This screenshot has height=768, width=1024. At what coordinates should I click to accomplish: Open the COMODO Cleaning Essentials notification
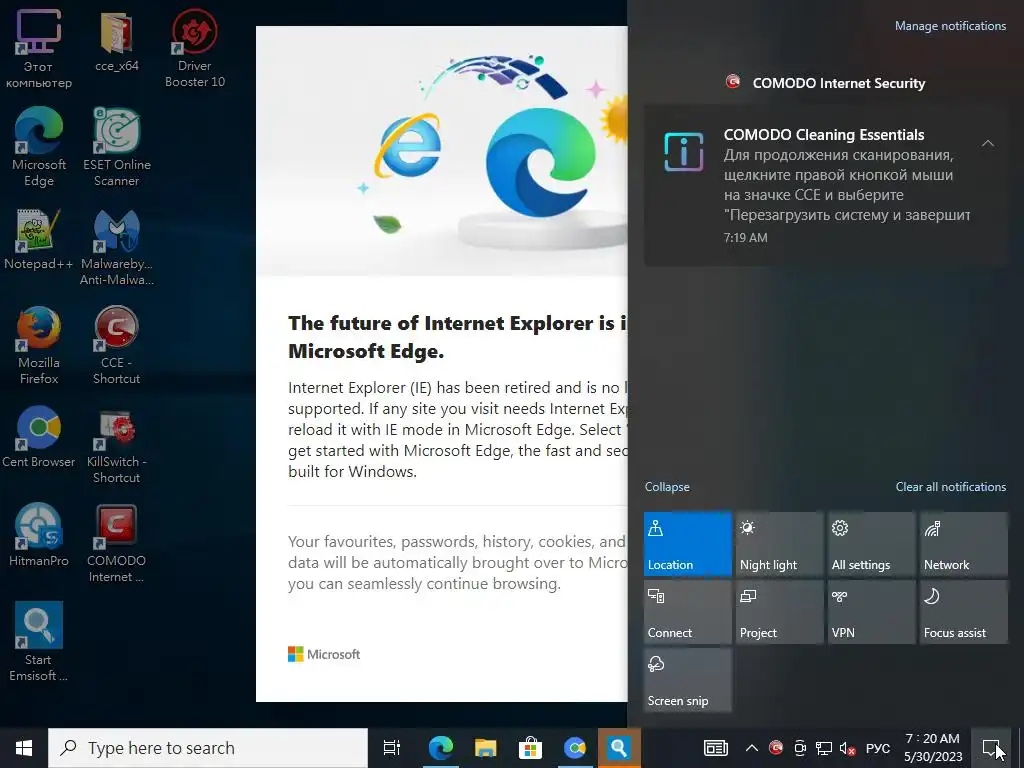(x=826, y=185)
